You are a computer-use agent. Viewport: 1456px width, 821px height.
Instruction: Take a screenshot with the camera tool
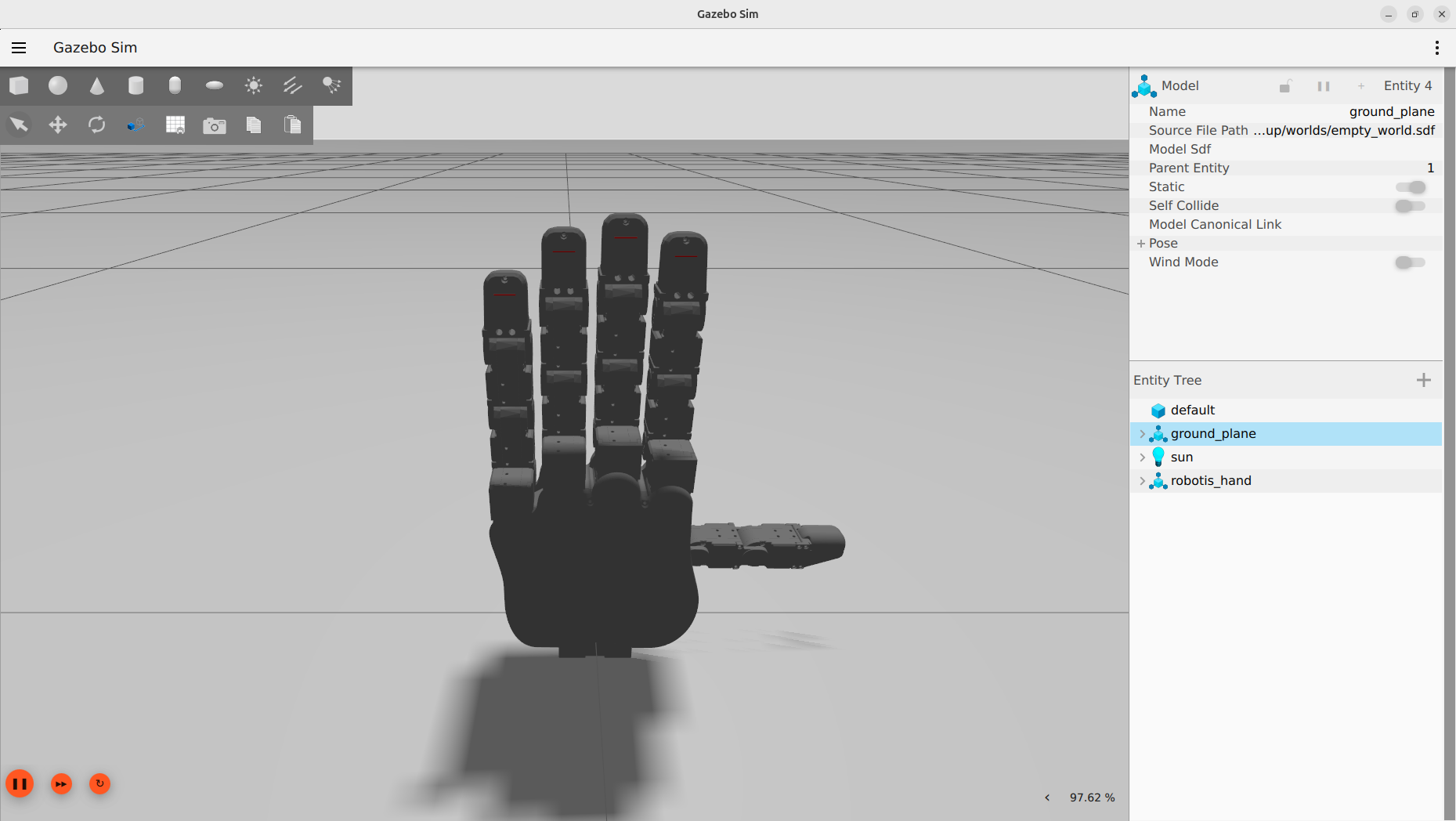pyautogui.click(x=214, y=125)
